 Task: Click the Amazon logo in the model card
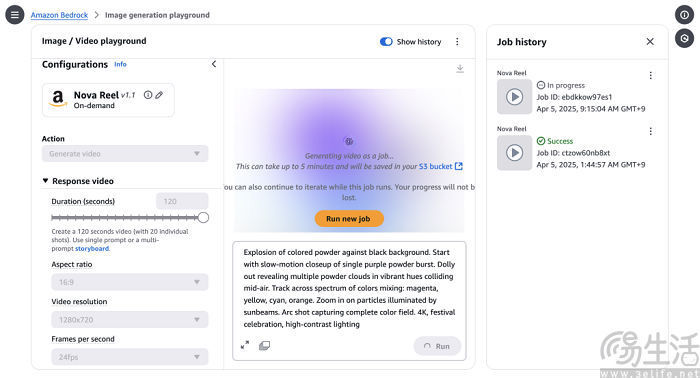58,99
